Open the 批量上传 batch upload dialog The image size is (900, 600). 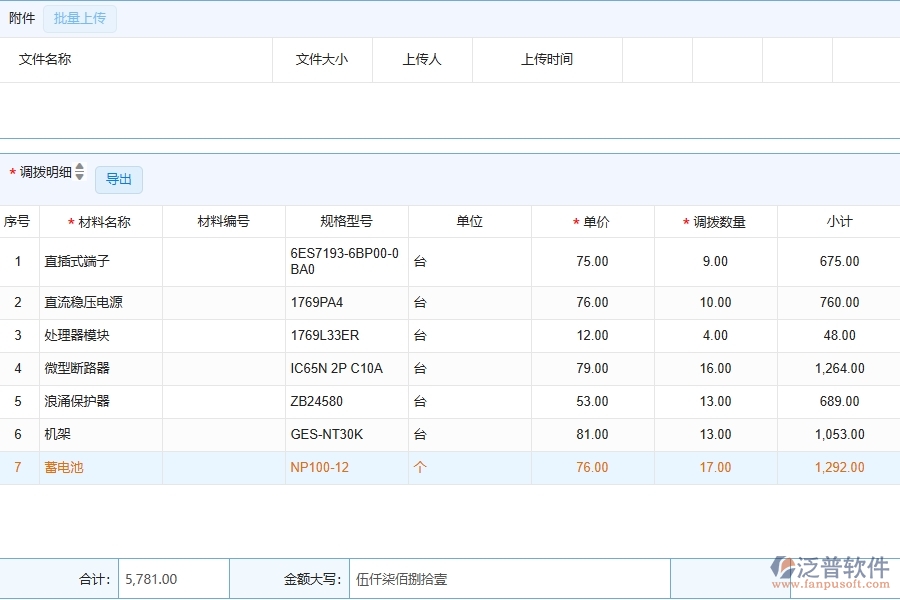80,18
